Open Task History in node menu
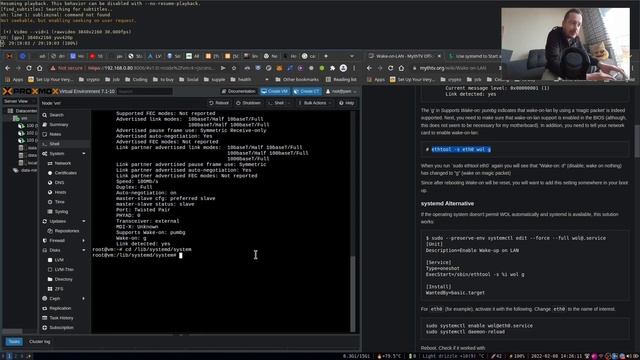The width and height of the screenshot is (640, 360). tap(61, 318)
